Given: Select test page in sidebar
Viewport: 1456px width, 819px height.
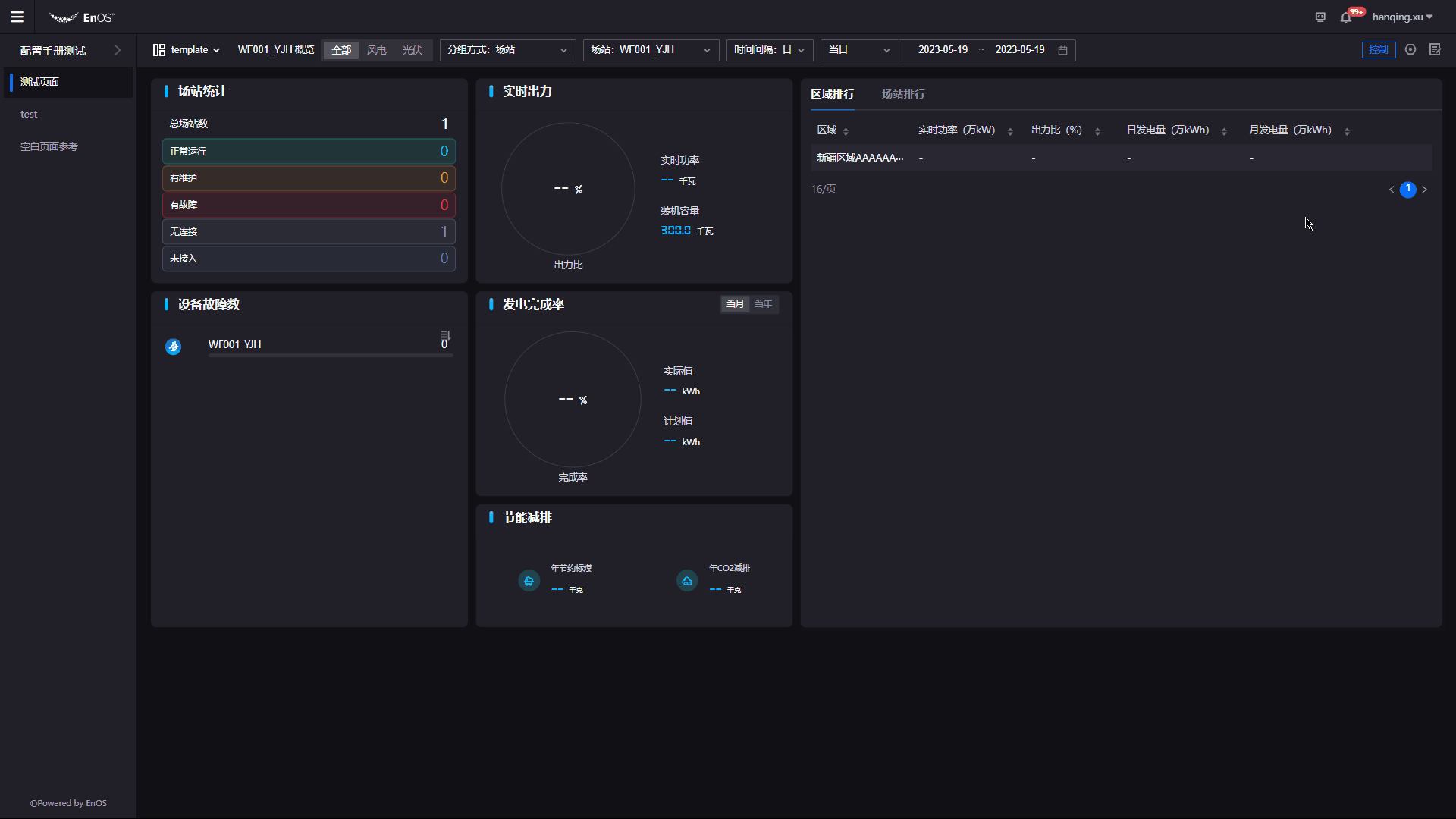Looking at the screenshot, I should [29, 114].
